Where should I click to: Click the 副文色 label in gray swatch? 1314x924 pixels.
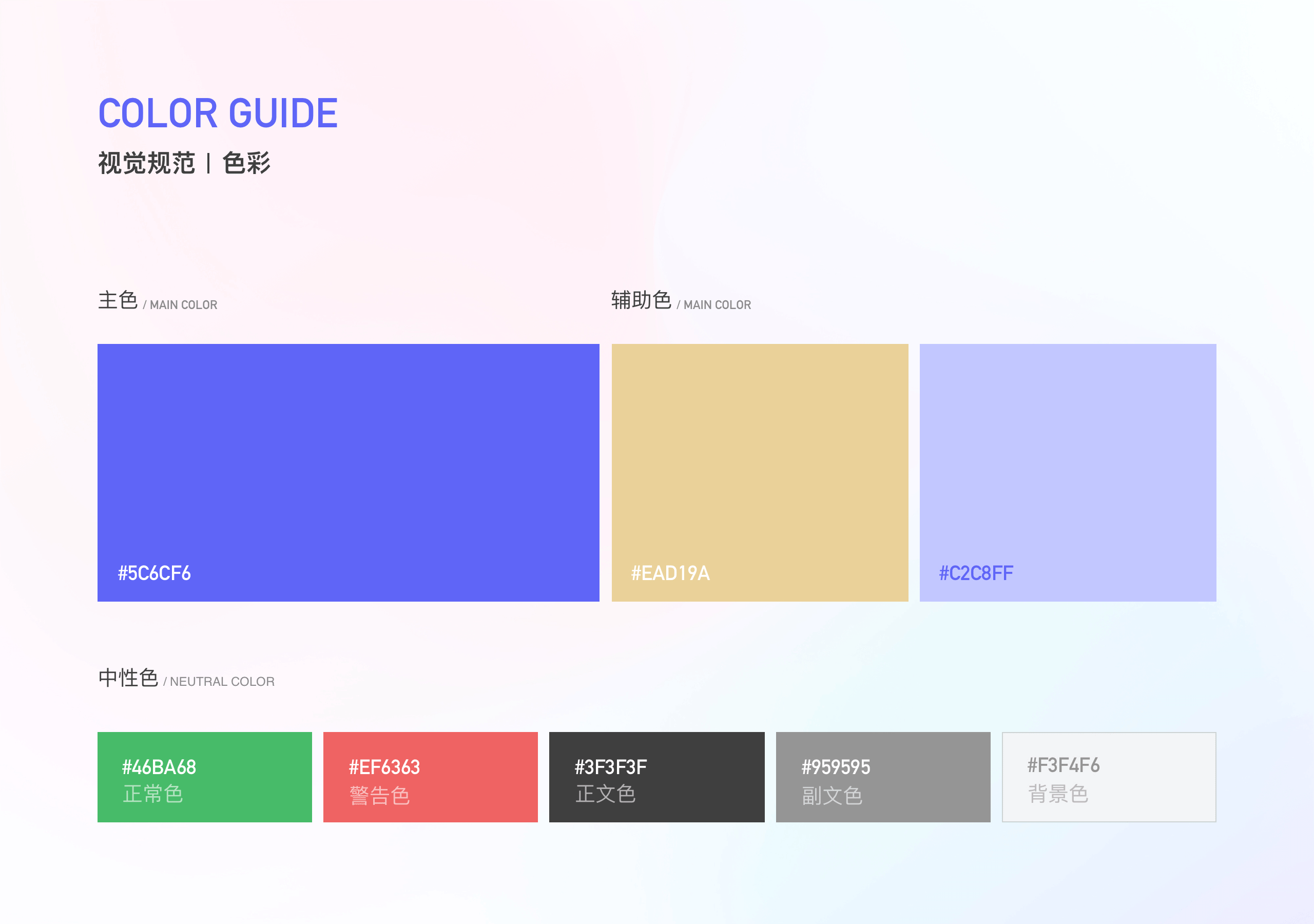832,796
